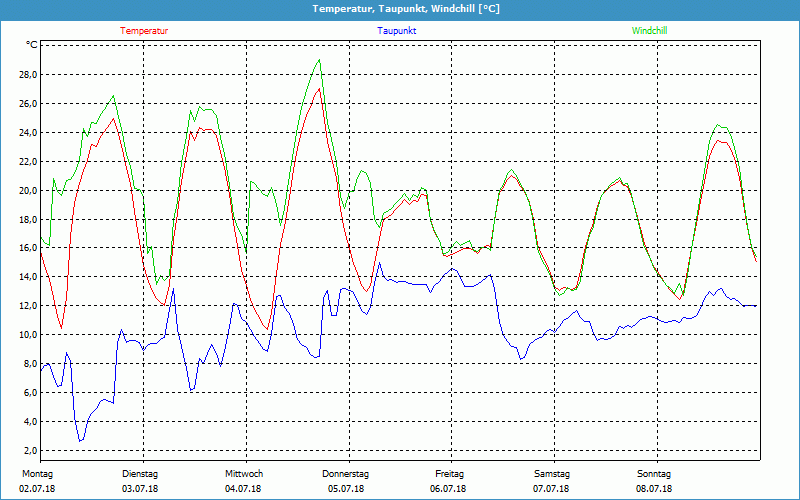Click the red Temperatur legend label
This screenshot has height=500, width=800.
click(x=144, y=31)
